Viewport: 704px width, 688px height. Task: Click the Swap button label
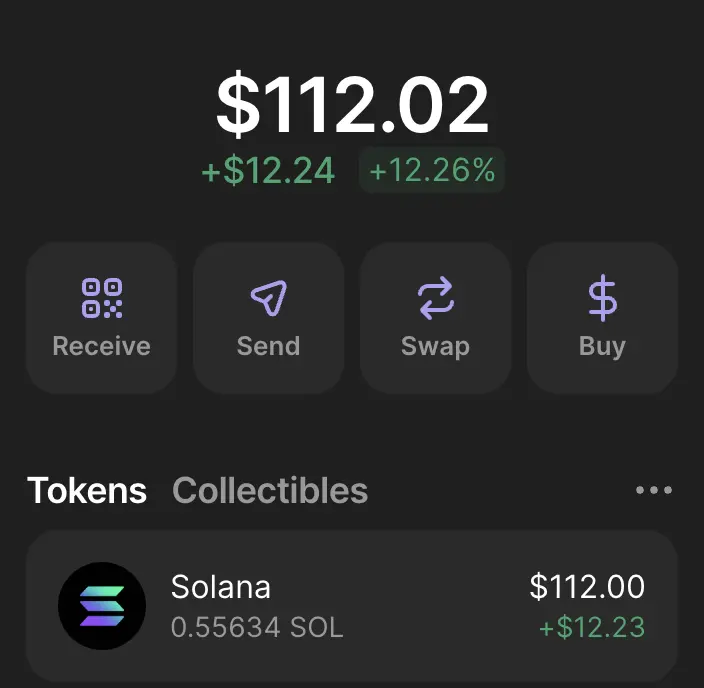pos(436,347)
